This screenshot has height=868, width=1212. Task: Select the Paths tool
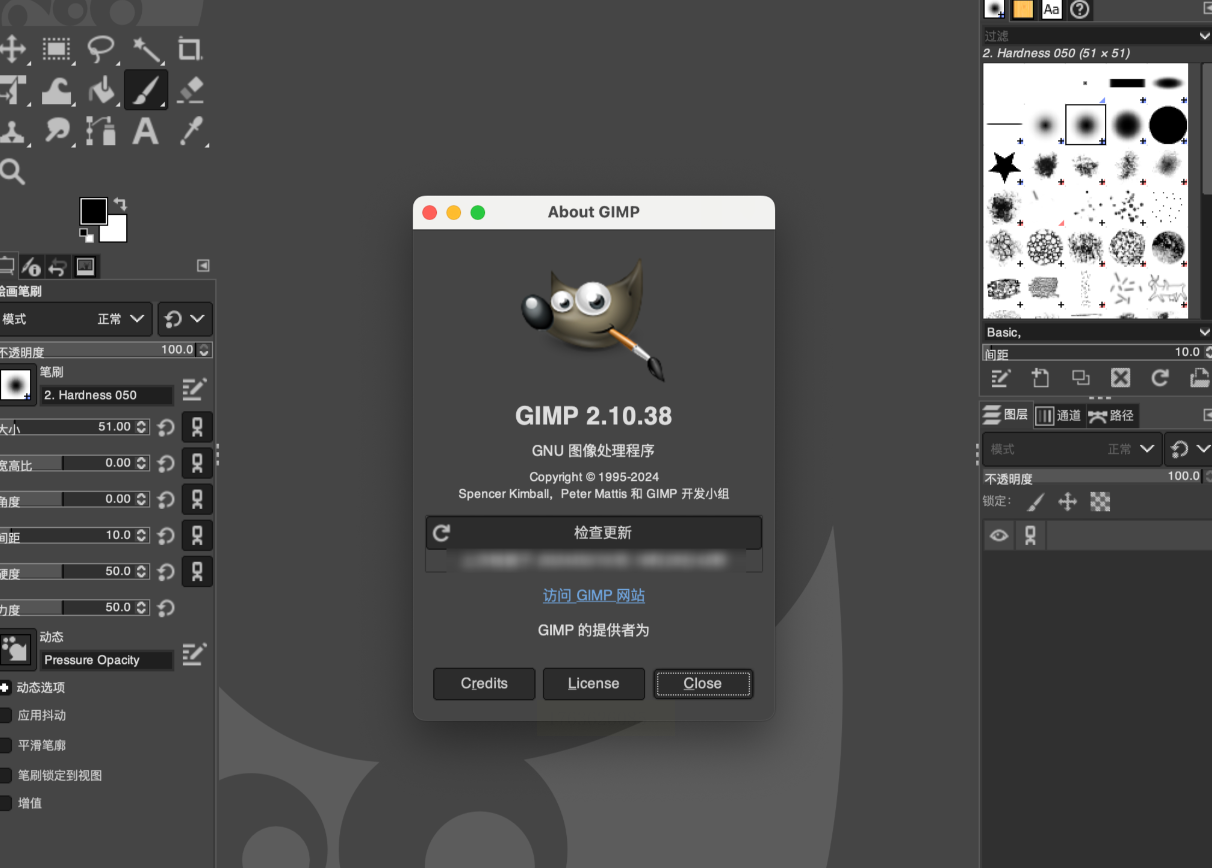tap(101, 131)
